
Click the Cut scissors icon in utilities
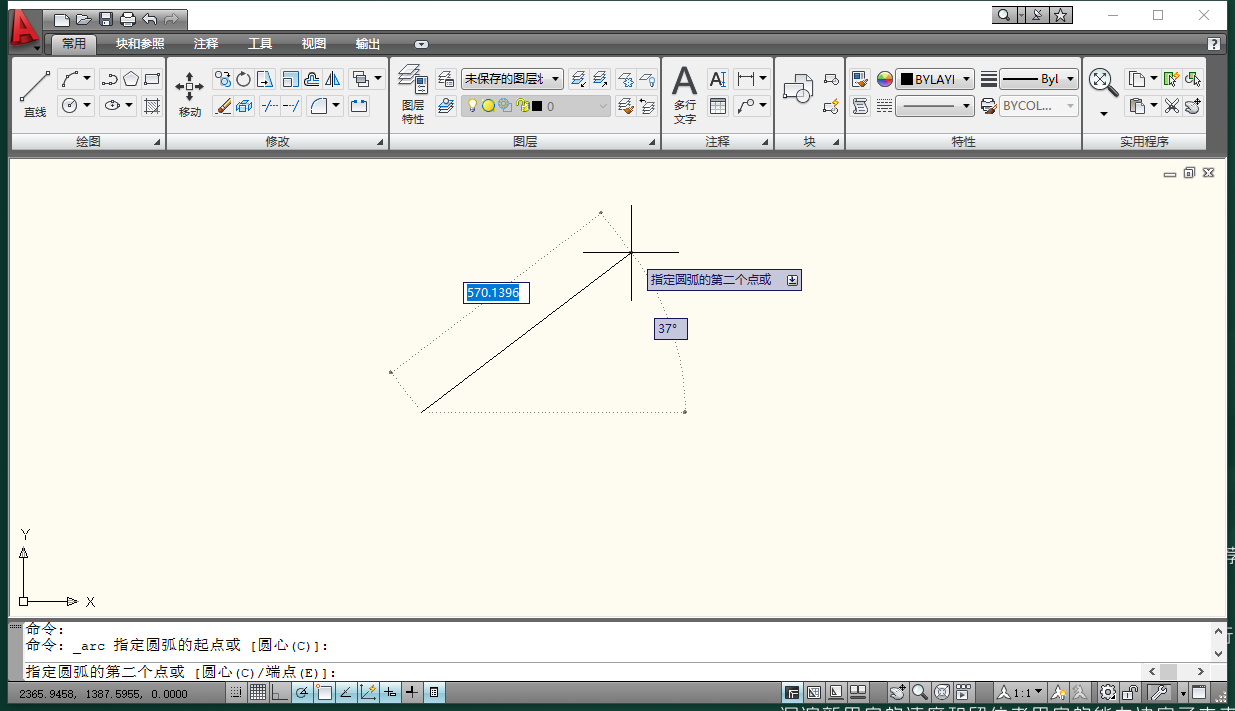pyautogui.click(x=1171, y=105)
